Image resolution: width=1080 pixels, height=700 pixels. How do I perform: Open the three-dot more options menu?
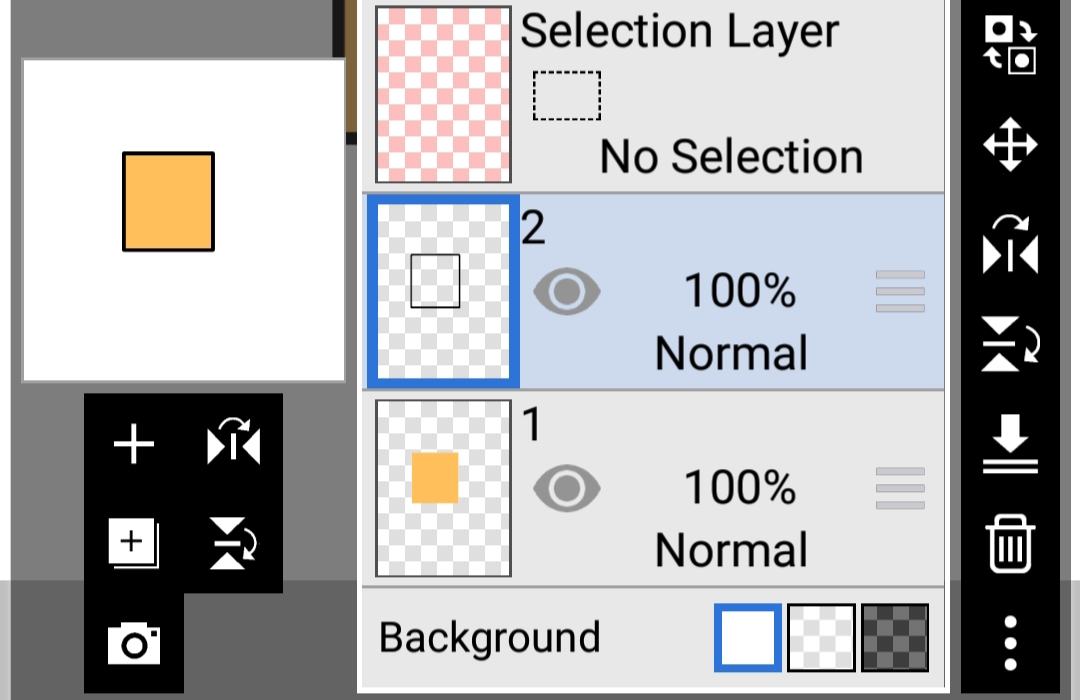point(1010,643)
